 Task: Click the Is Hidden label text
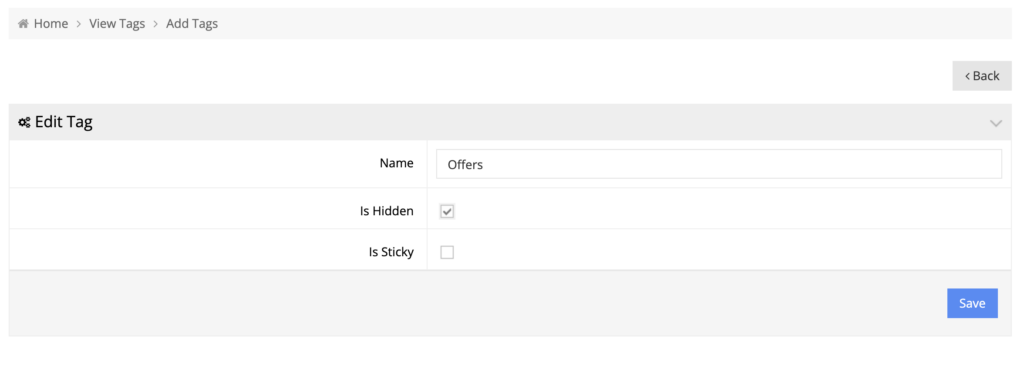(387, 212)
